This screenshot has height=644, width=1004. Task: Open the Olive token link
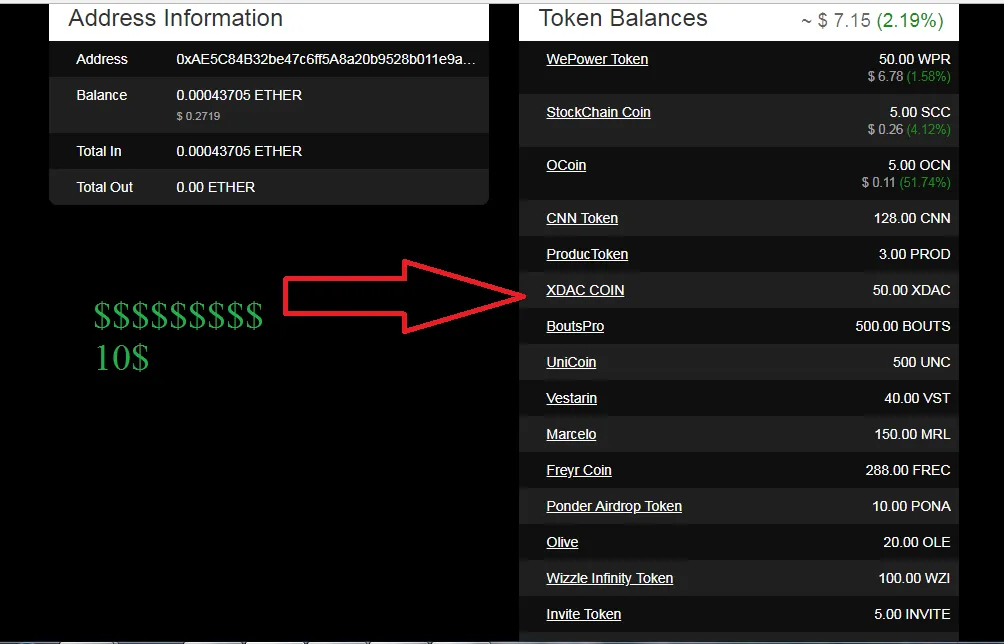[562, 542]
